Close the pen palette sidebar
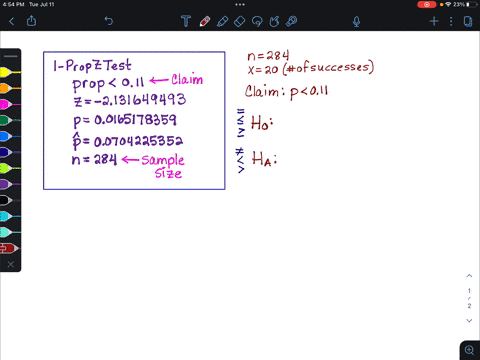The width and height of the screenshot is (480, 360). pos(11,264)
